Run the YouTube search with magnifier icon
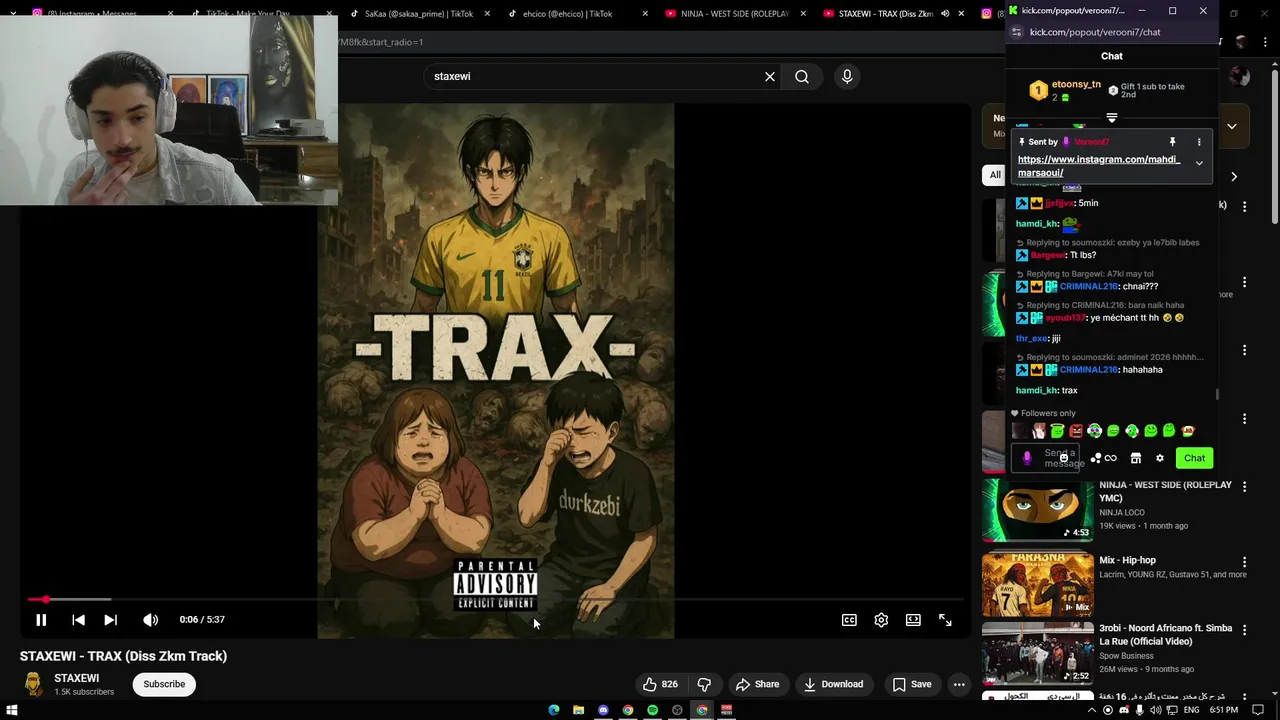 (x=802, y=76)
